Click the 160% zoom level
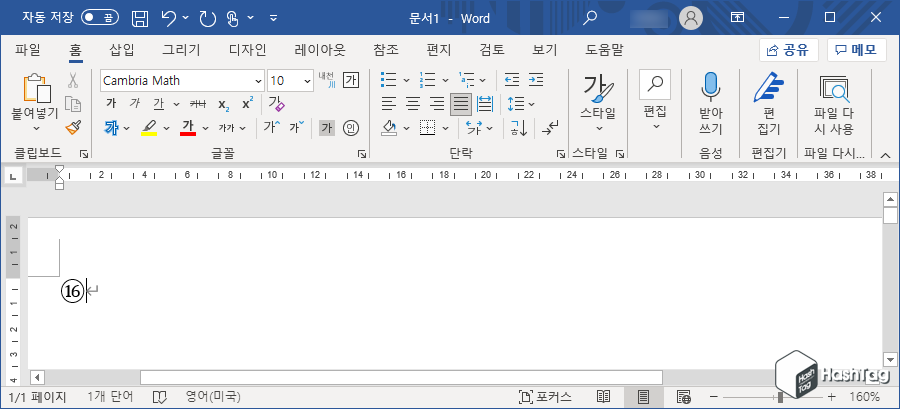This screenshot has width=900, height=409. coord(864,396)
